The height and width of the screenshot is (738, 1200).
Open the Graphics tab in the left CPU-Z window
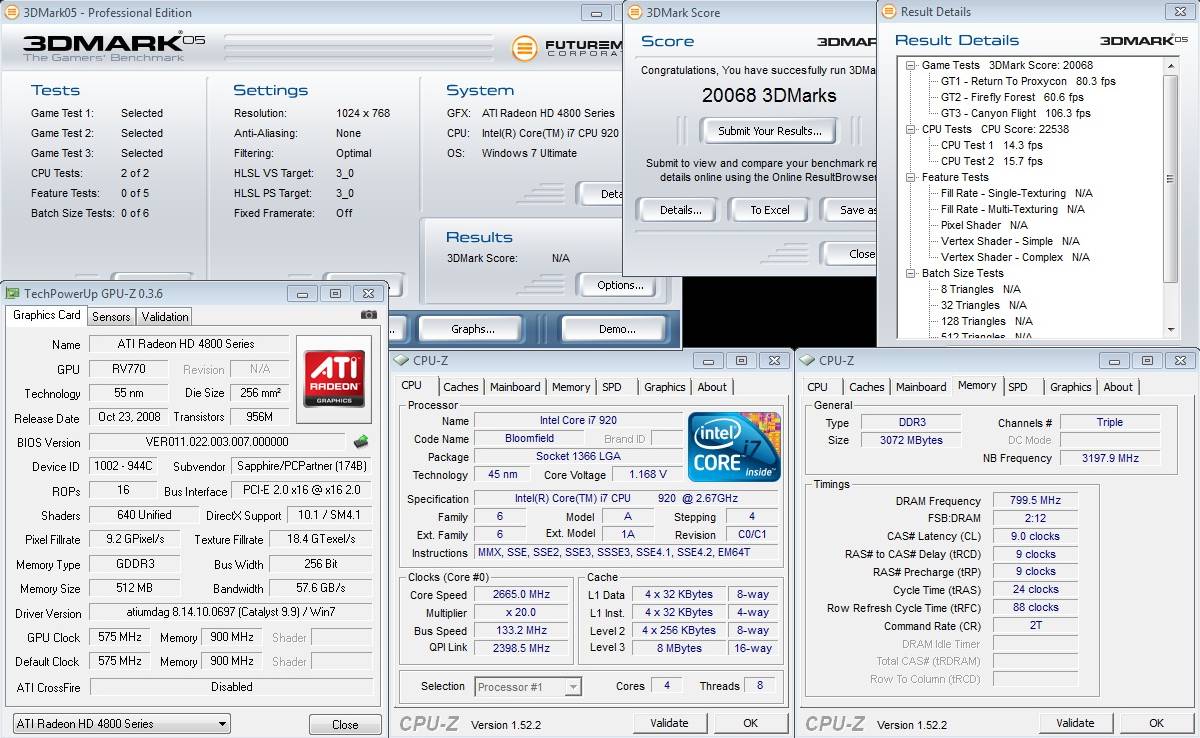pyautogui.click(x=665, y=387)
